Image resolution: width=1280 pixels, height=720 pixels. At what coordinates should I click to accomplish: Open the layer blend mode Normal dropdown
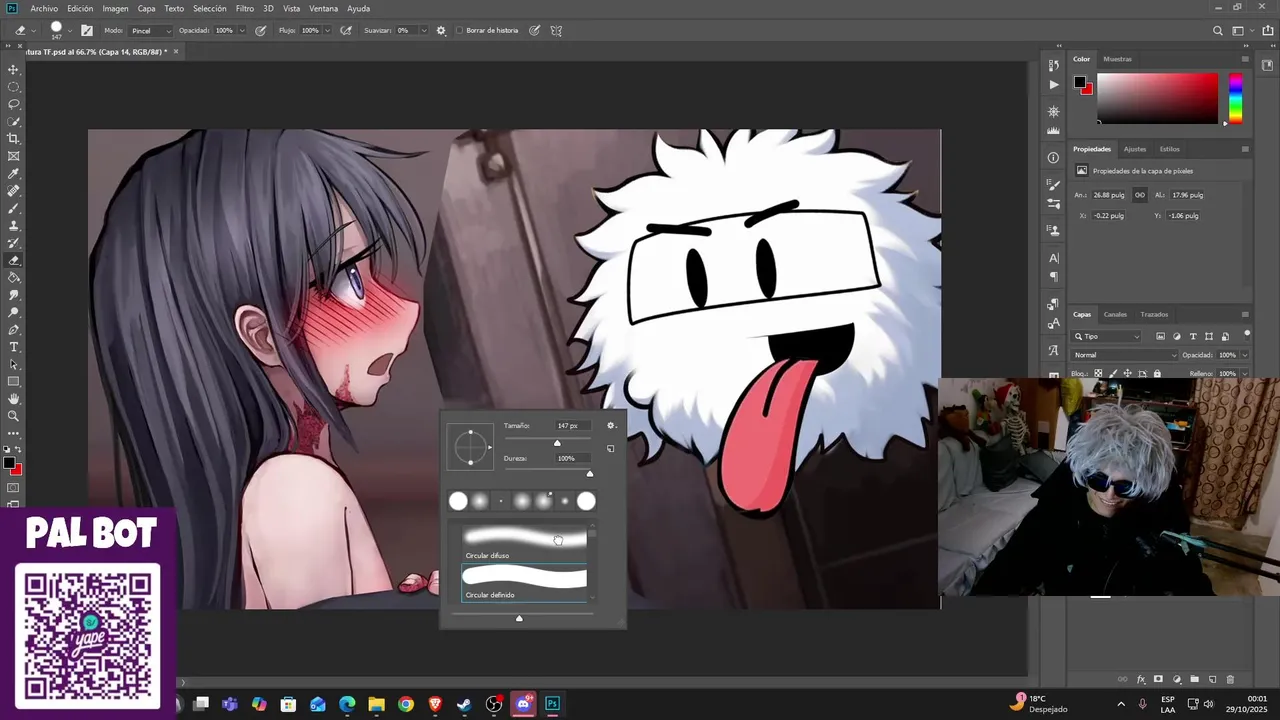click(1125, 355)
